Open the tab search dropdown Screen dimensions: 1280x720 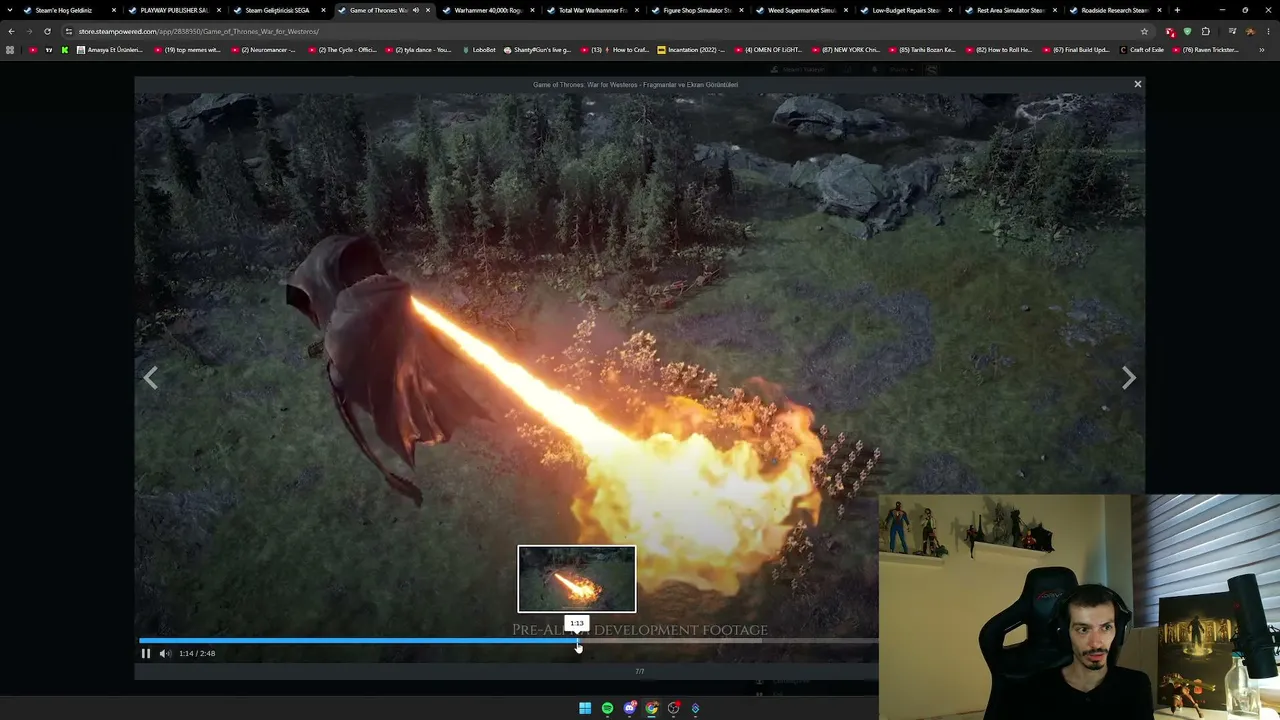[x=10, y=10]
